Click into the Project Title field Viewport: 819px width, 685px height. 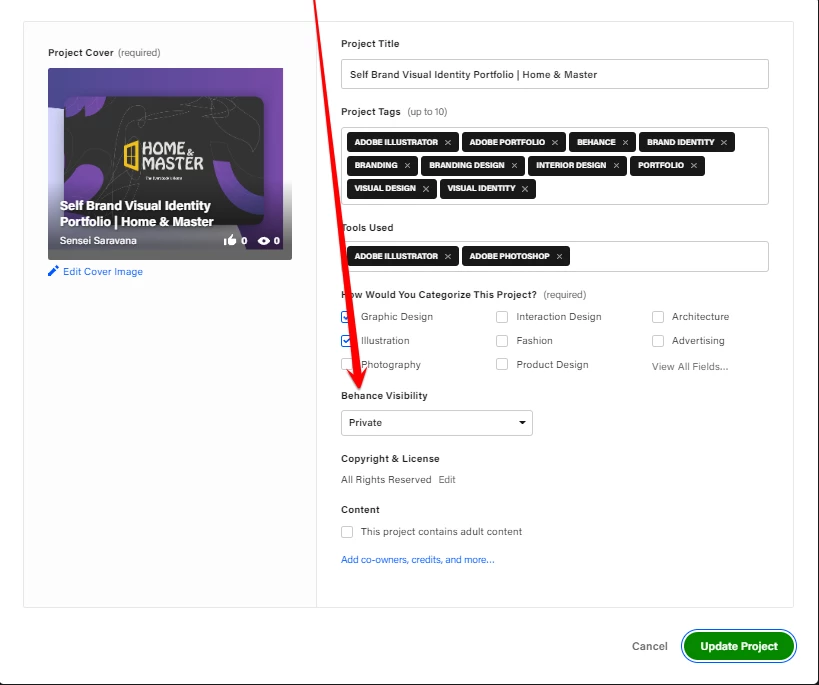tap(555, 74)
